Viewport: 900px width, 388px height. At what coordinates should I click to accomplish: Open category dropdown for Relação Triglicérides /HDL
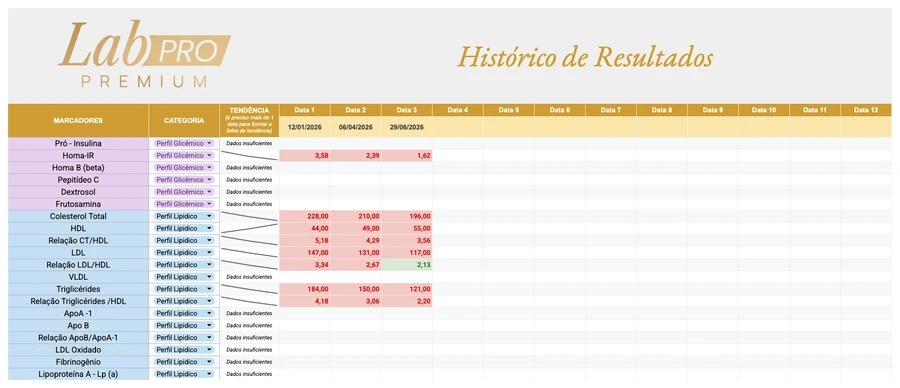[184, 301]
